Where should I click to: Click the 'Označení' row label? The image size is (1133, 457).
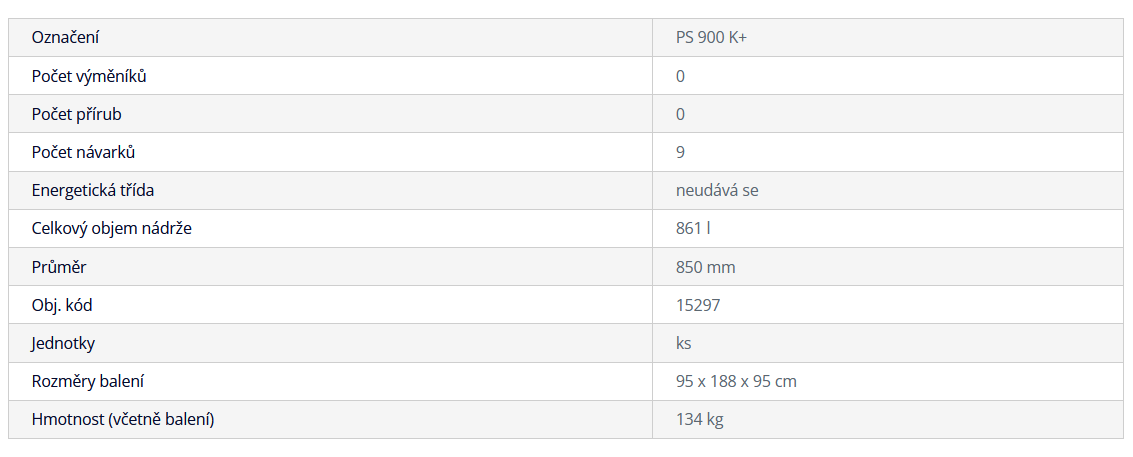pos(65,38)
